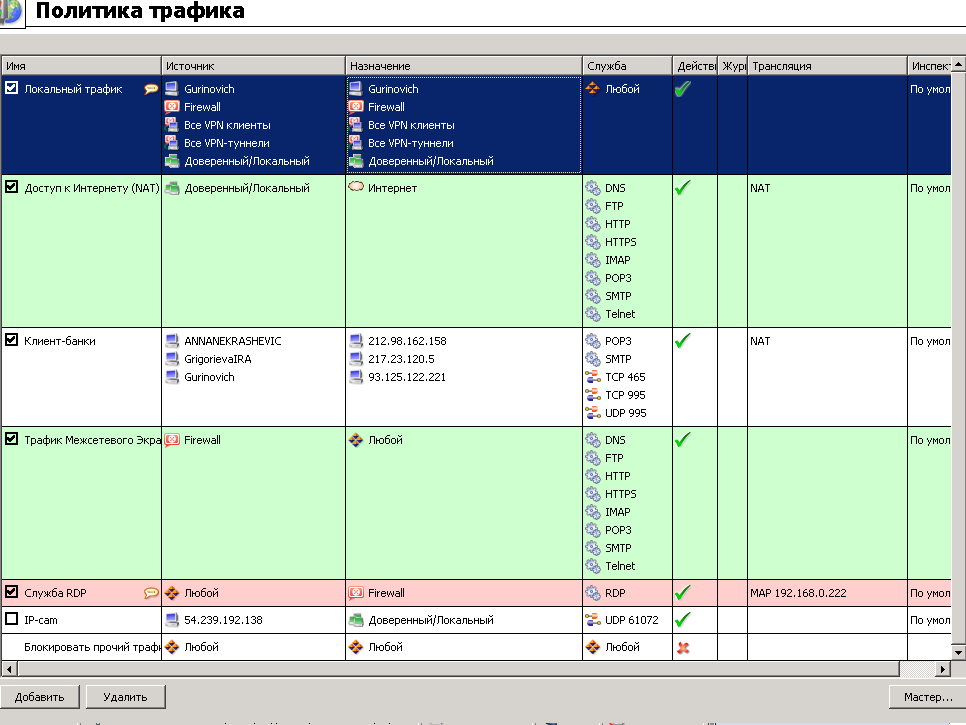Click the UDP 995 service icon
966x725 pixels.
pyautogui.click(x=593, y=412)
